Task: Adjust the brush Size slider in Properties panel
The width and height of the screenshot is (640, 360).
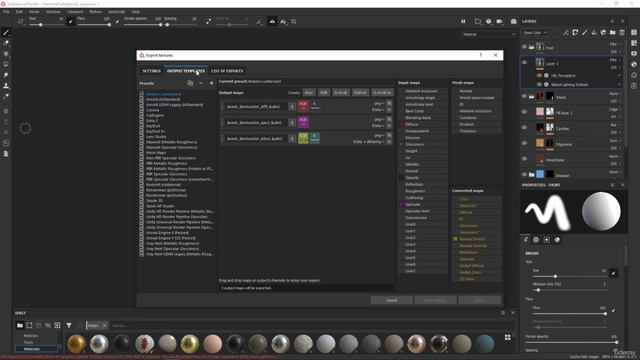Action: tap(569, 276)
